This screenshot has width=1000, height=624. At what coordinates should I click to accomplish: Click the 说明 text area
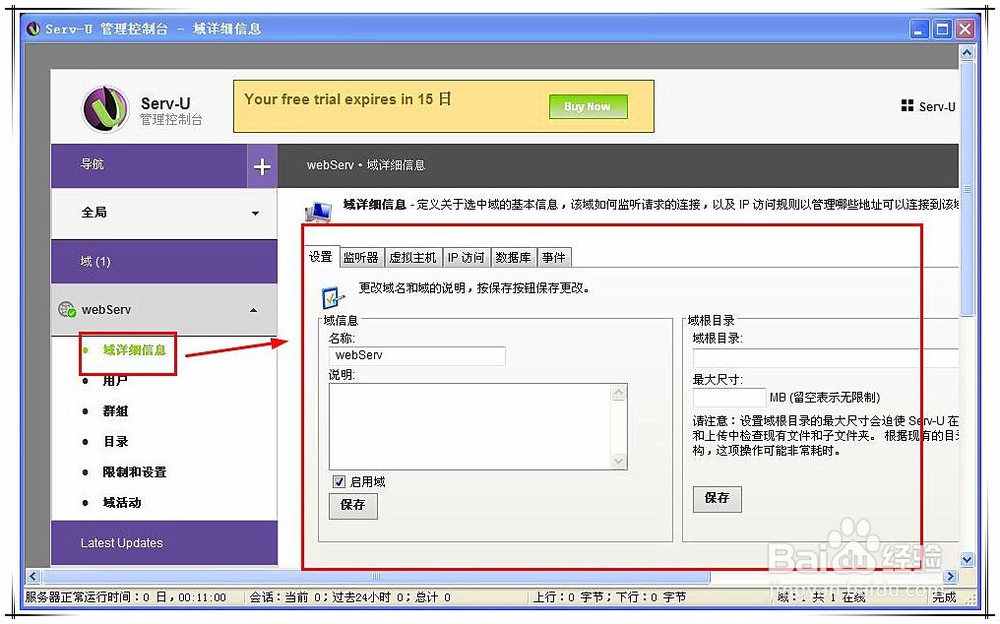coord(471,426)
